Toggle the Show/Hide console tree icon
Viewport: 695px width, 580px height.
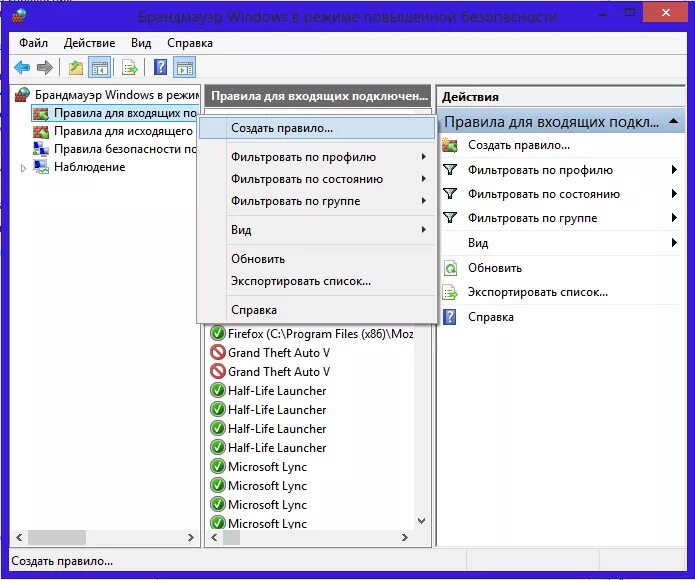click(99, 68)
